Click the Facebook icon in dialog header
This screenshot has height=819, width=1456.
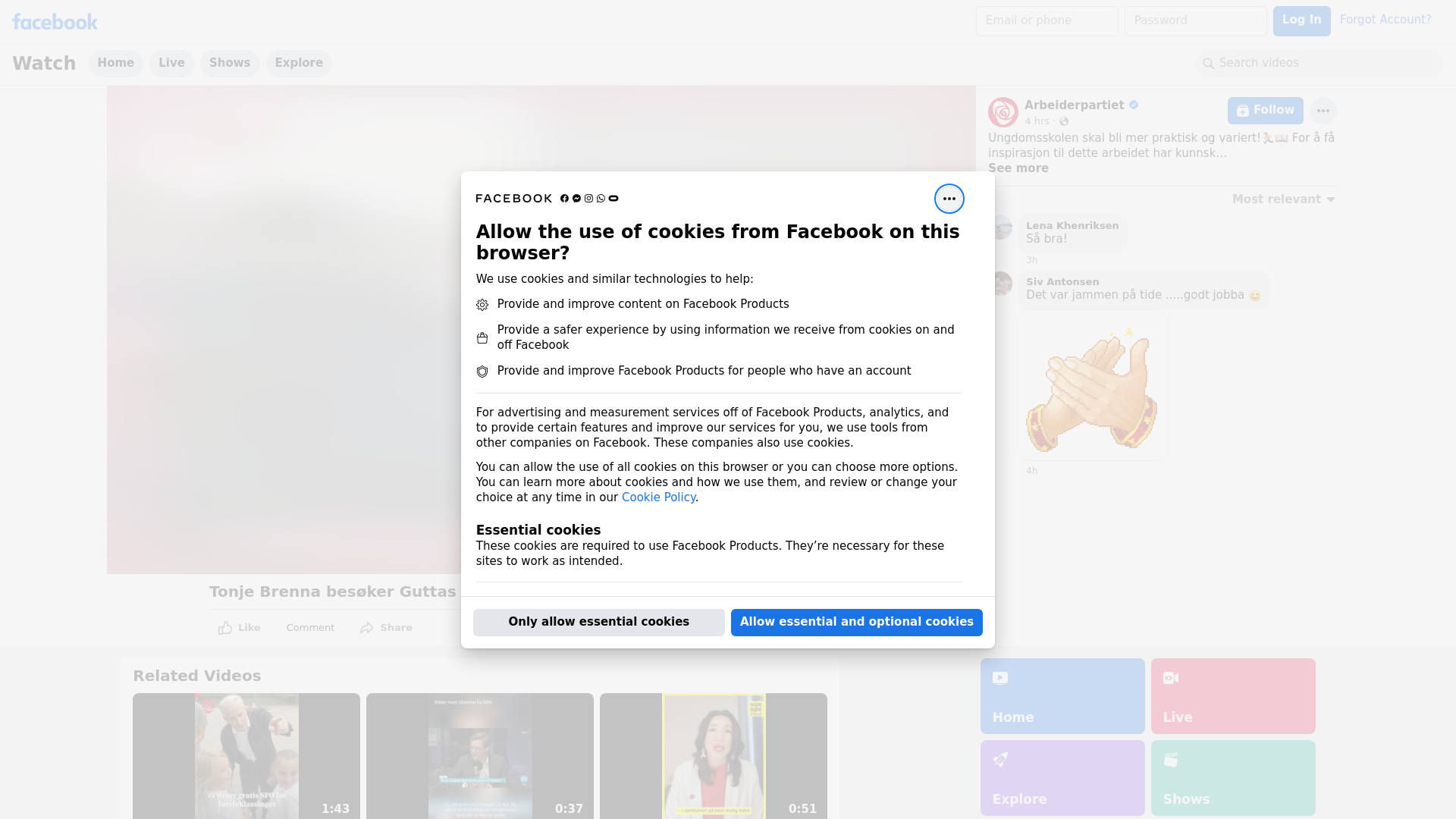click(x=564, y=199)
